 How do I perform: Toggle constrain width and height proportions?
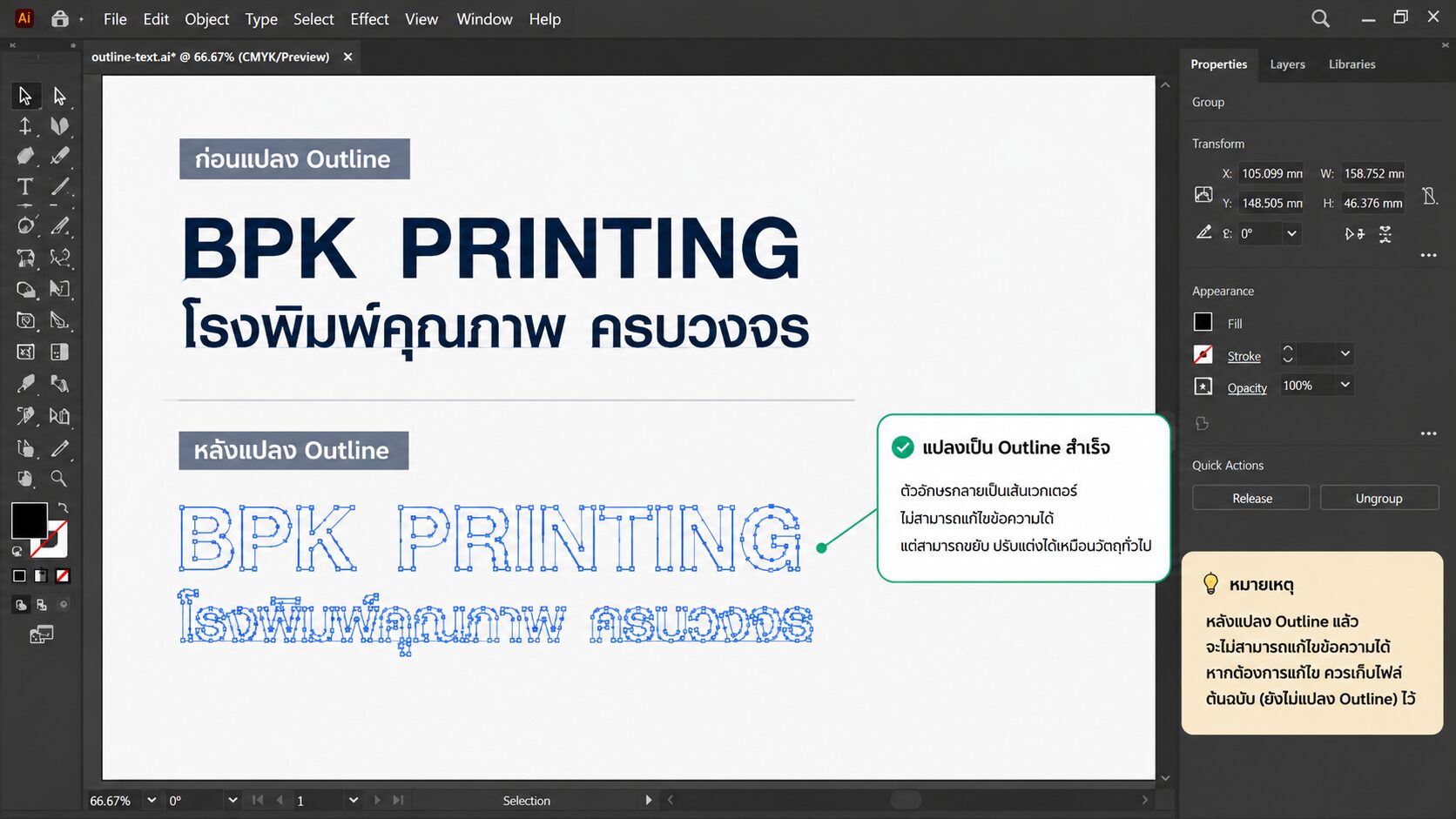point(1429,196)
